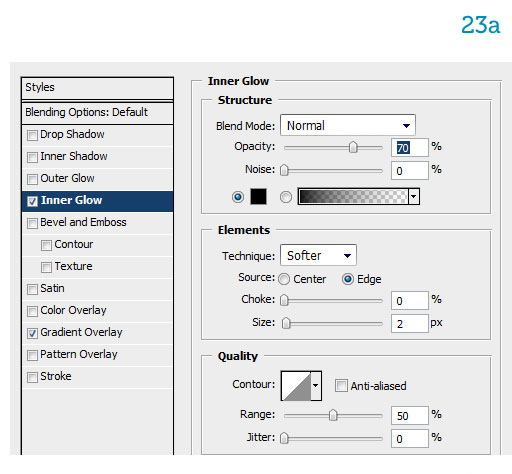Check the Bevel and Emboss checkbox
The height and width of the screenshot is (474, 512).
tap(32, 223)
